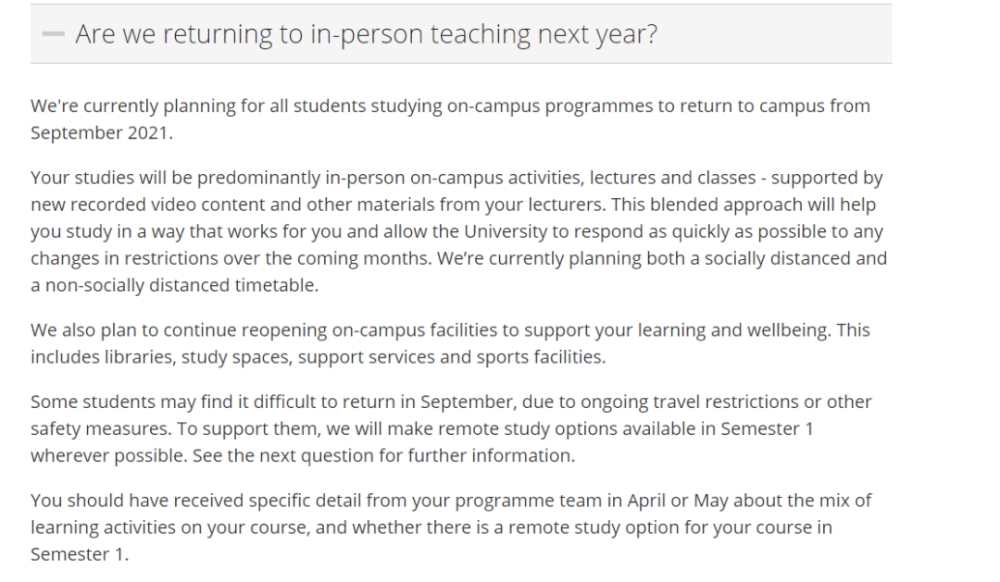Click the line starting "safety measures. To support them"
The image size is (1000, 582).
tap(422, 428)
